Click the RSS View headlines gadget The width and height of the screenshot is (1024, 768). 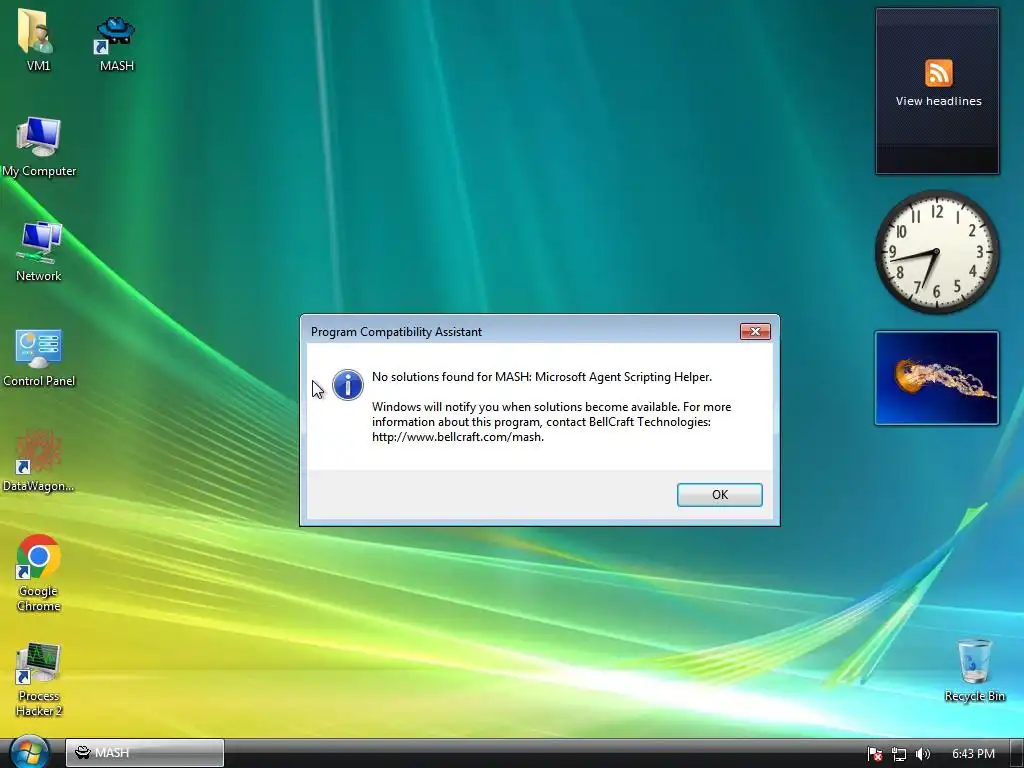pos(937,91)
